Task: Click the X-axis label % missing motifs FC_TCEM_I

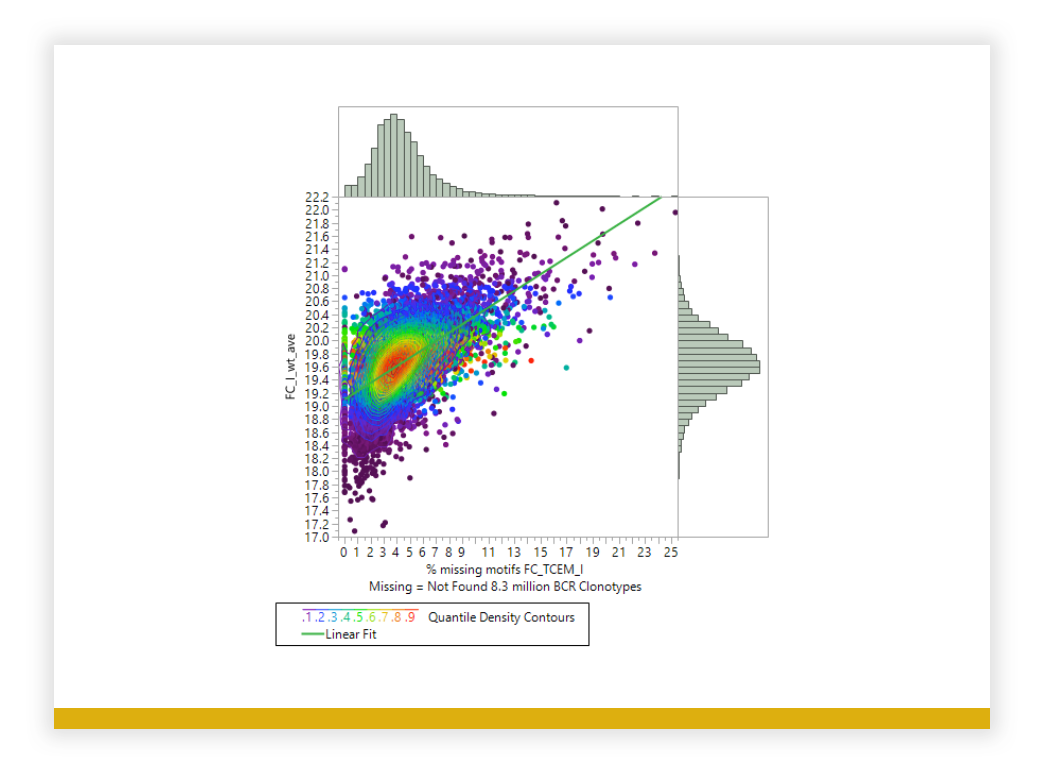Action: [x=505, y=570]
